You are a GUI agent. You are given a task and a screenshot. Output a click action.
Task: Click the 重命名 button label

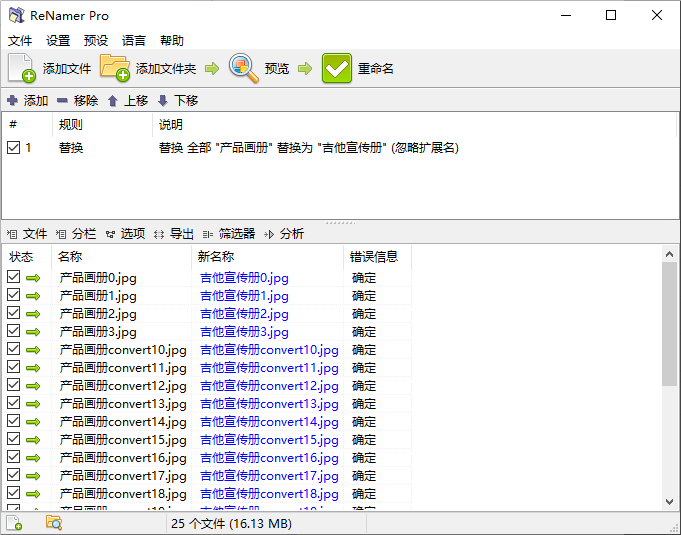tap(376, 69)
